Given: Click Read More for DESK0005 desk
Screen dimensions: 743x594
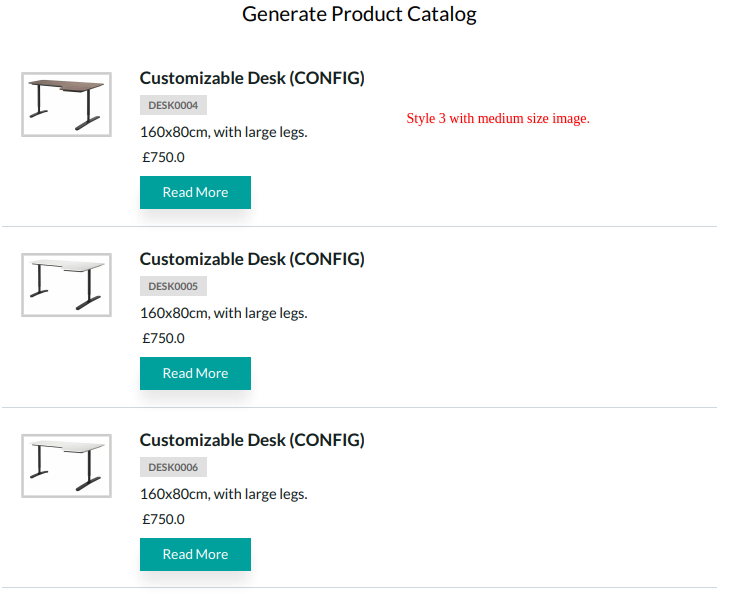Looking at the screenshot, I should pyautogui.click(x=195, y=373).
